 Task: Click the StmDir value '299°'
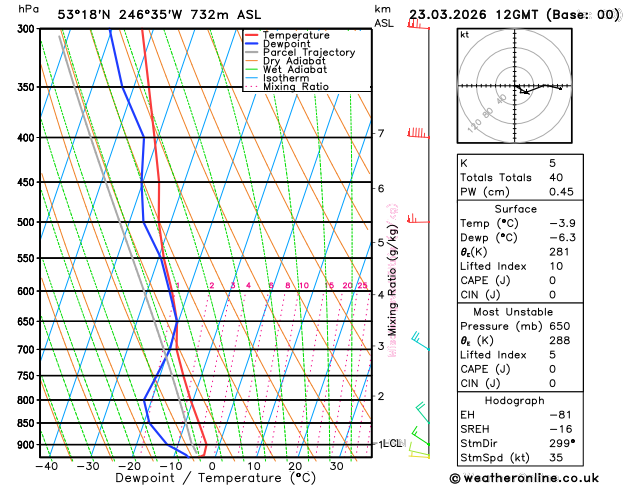click(x=562, y=443)
